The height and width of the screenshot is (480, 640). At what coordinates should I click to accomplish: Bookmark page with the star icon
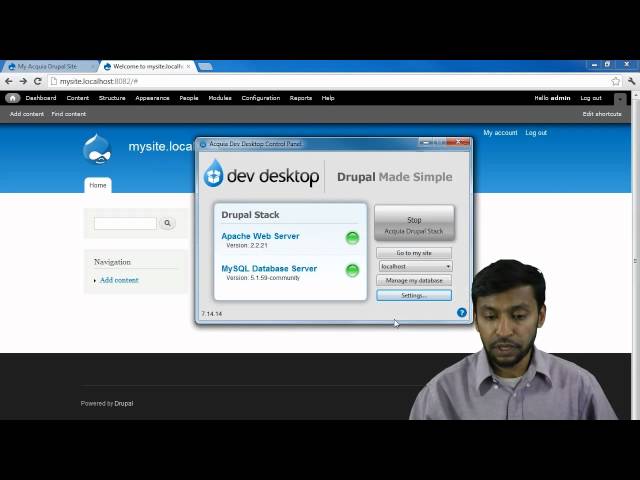(x=616, y=81)
